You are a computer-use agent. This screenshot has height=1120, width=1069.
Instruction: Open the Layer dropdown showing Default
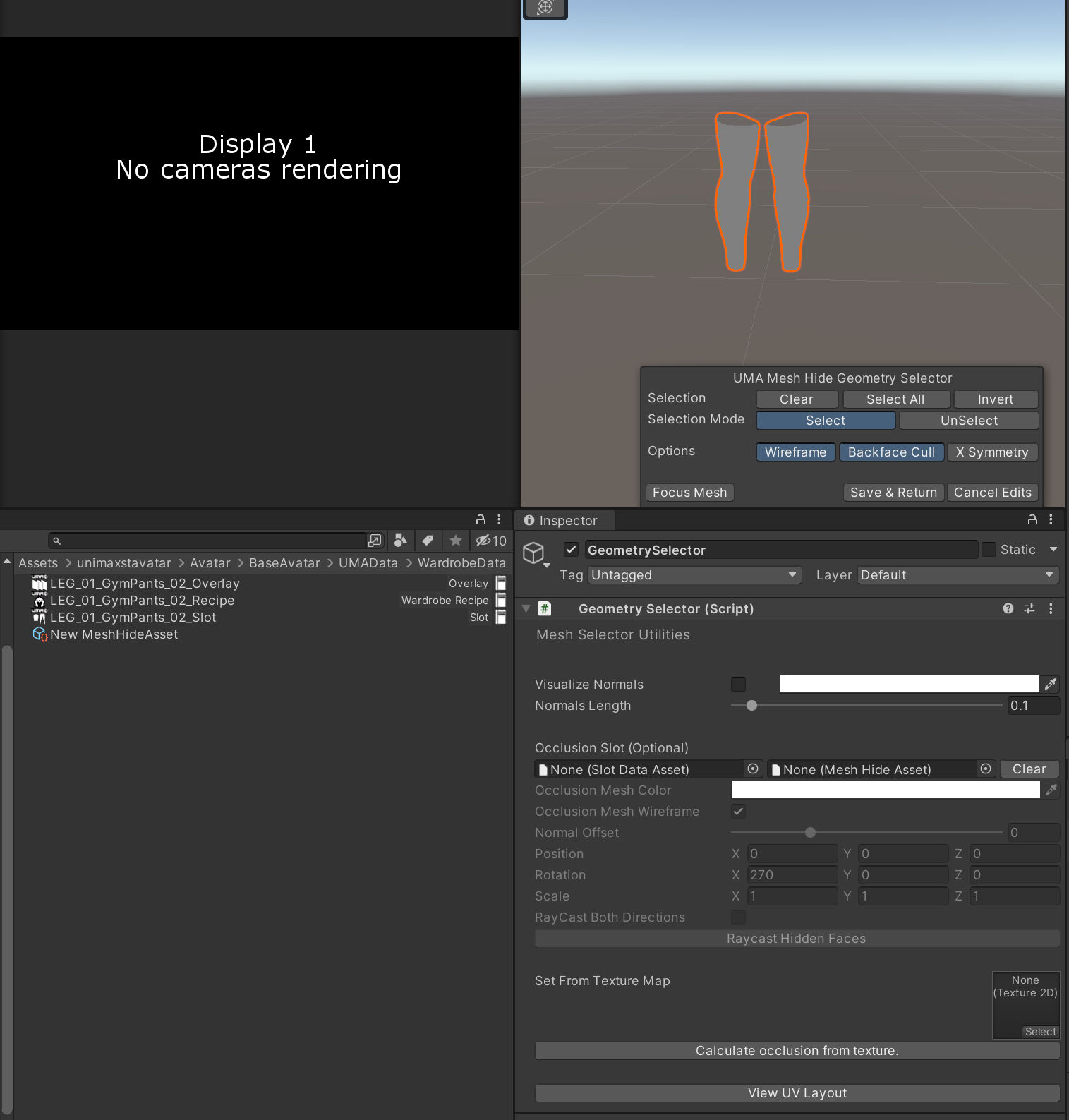[958, 575]
